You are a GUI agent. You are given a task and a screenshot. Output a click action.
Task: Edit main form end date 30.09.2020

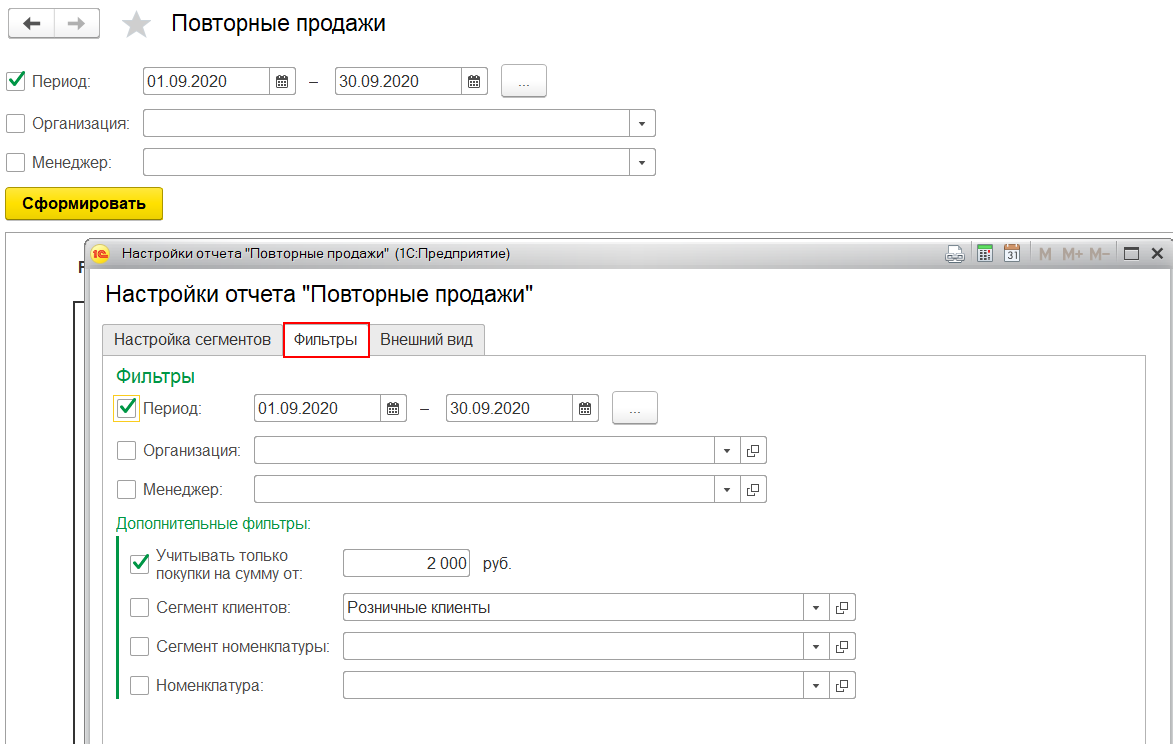tap(399, 82)
